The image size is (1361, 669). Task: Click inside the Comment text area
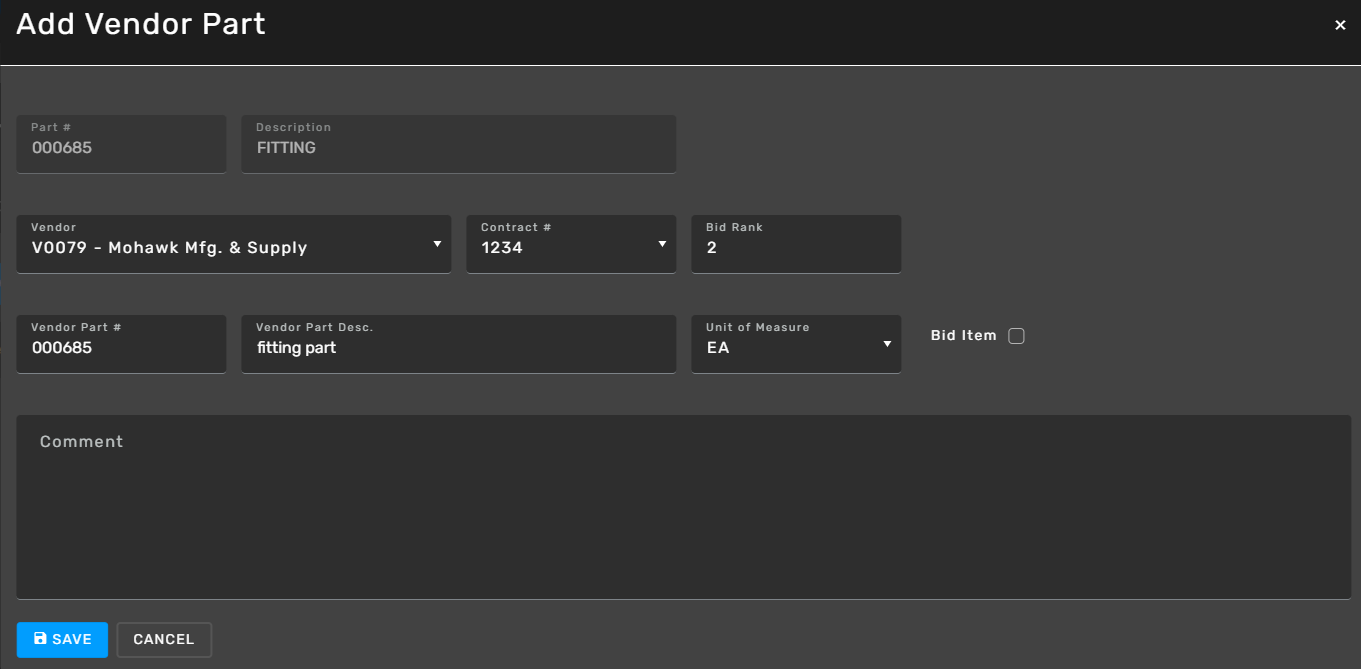pos(683,520)
